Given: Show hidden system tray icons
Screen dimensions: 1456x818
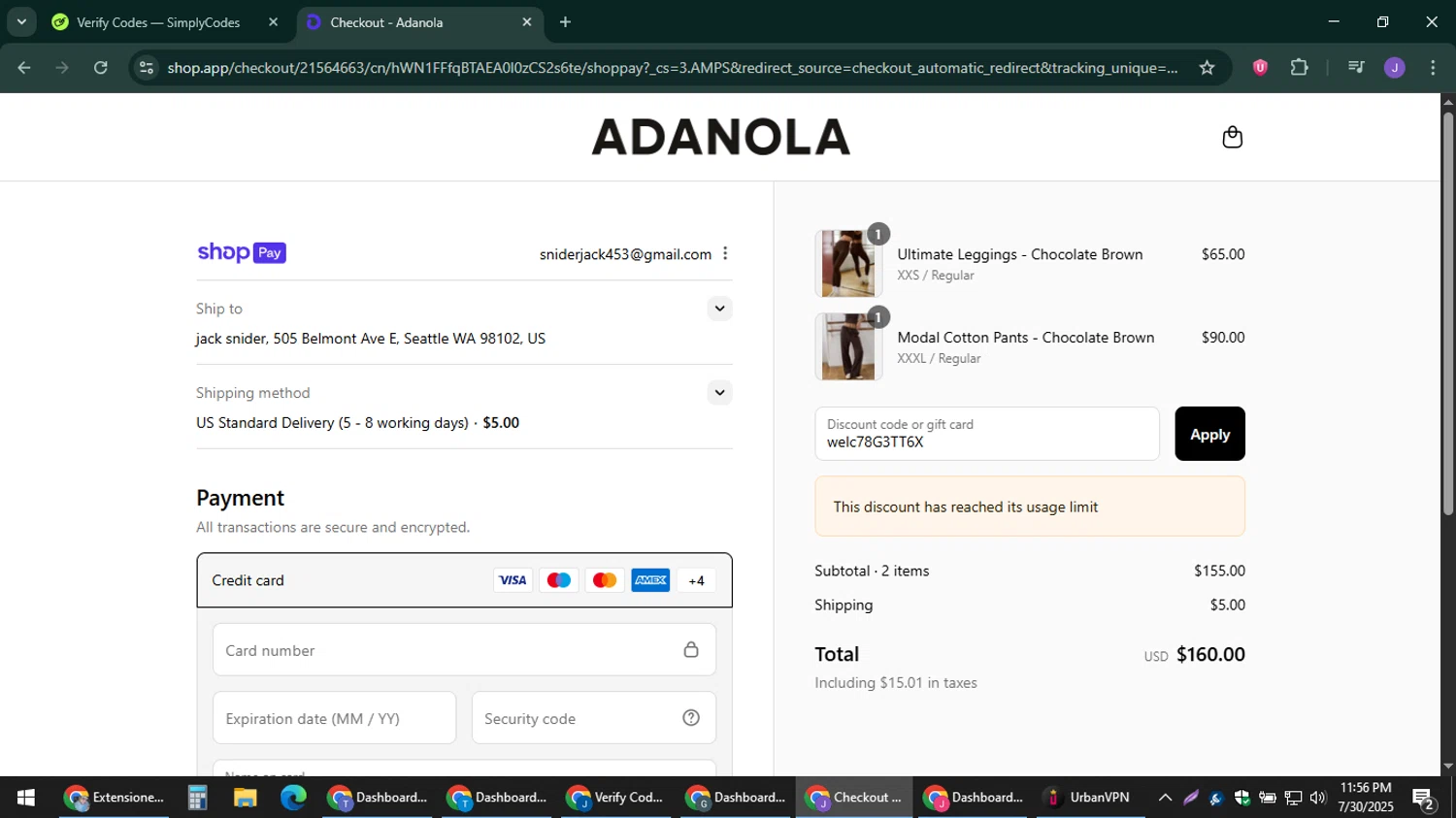Looking at the screenshot, I should pos(1165,798).
